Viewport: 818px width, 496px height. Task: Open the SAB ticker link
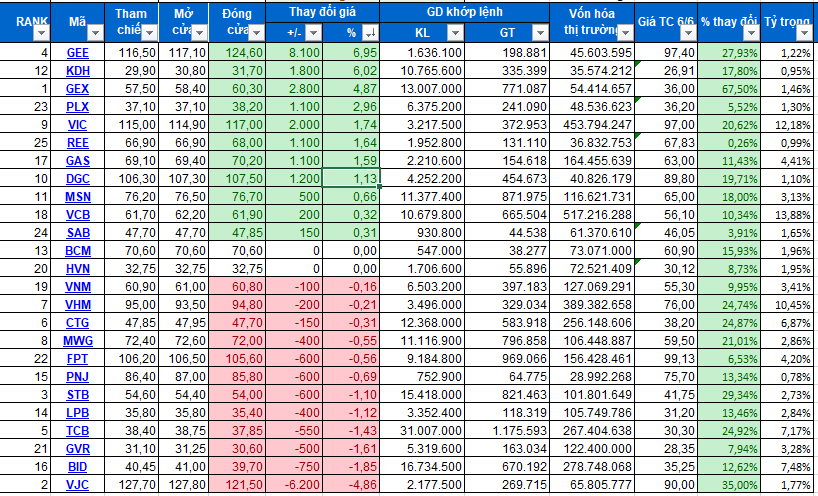[x=78, y=233]
